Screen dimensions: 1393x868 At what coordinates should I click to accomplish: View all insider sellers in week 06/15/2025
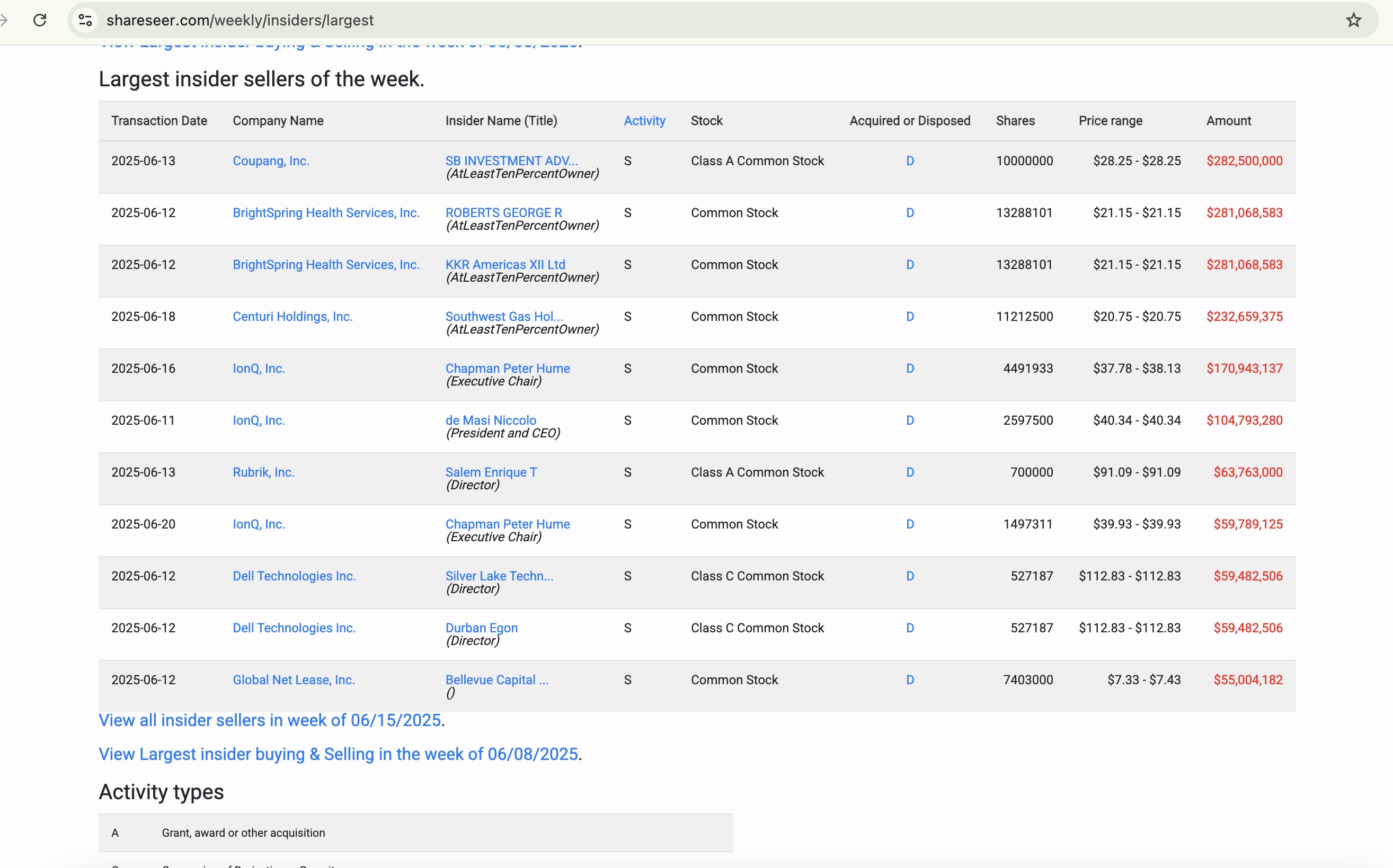(269, 720)
